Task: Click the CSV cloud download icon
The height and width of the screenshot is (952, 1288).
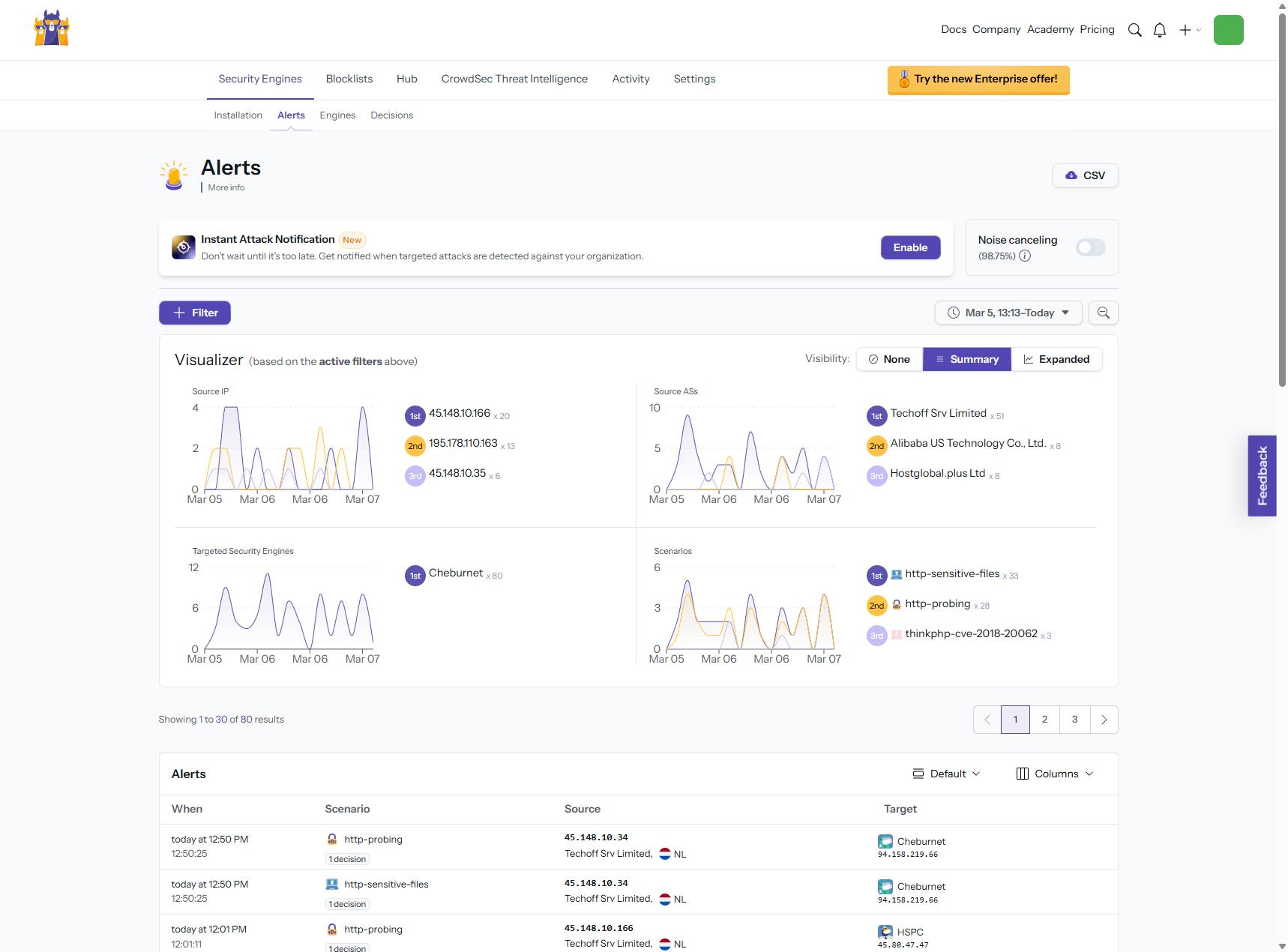Action: (x=1071, y=175)
